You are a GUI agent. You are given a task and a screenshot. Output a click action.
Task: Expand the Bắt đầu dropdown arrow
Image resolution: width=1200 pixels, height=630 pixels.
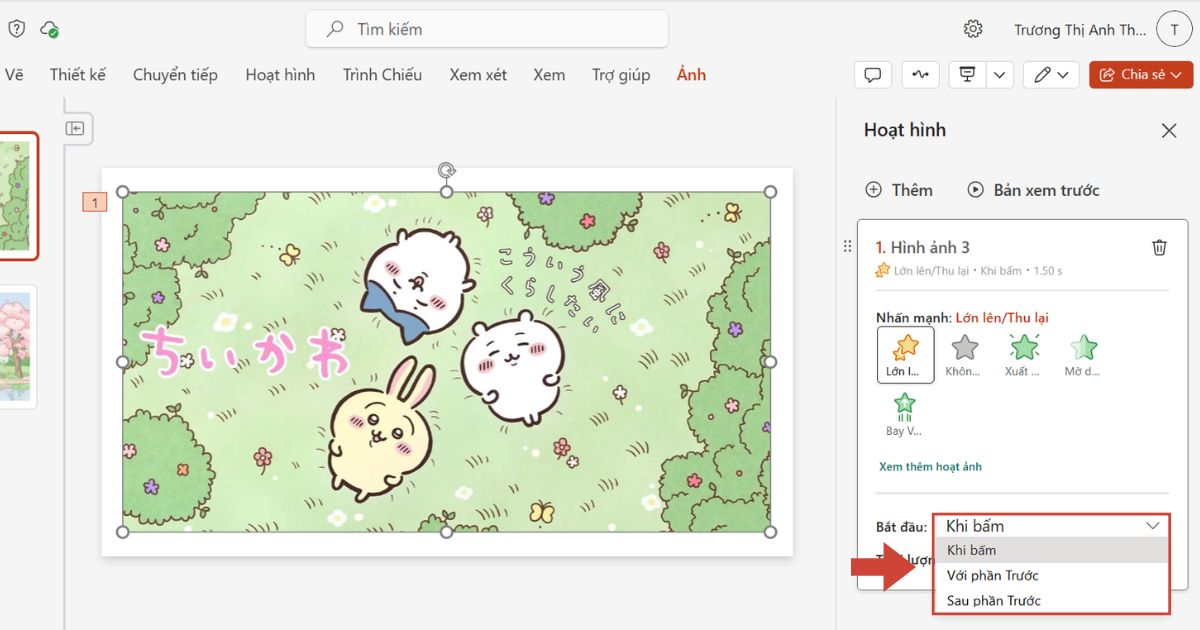[x=1153, y=526]
